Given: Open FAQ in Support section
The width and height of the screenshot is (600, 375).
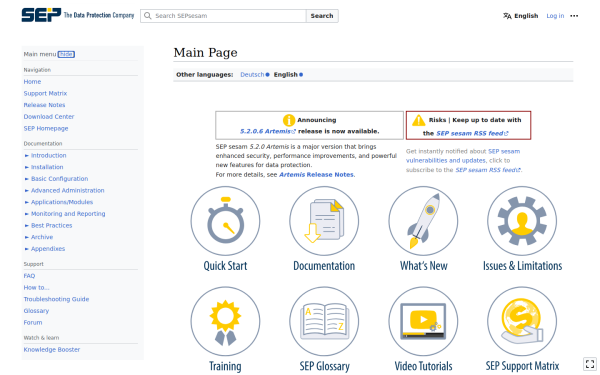Looking at the screenshot, I should pos(29,276).
